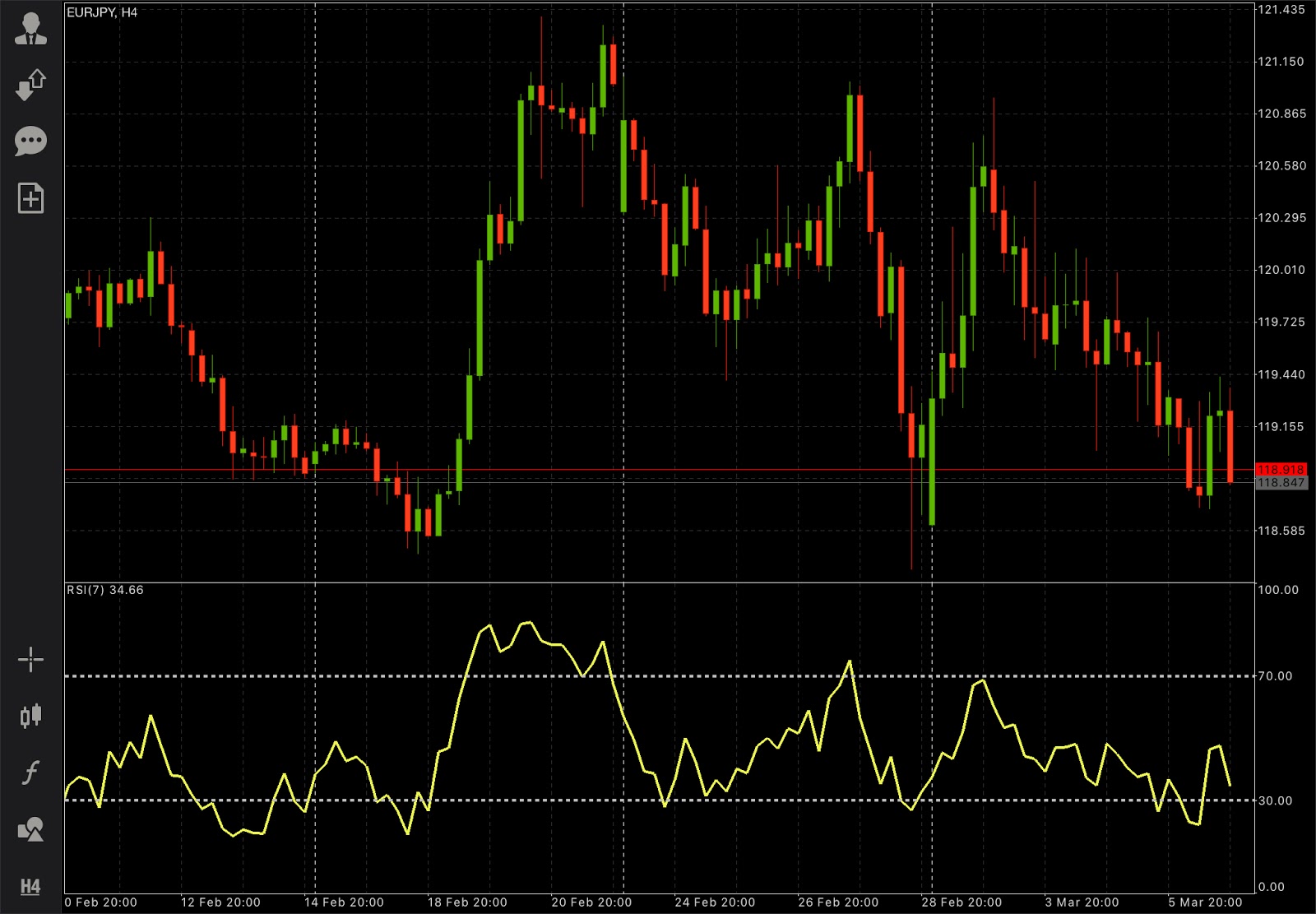Click the 12 Feb 20:00 time label

[220, 902]
